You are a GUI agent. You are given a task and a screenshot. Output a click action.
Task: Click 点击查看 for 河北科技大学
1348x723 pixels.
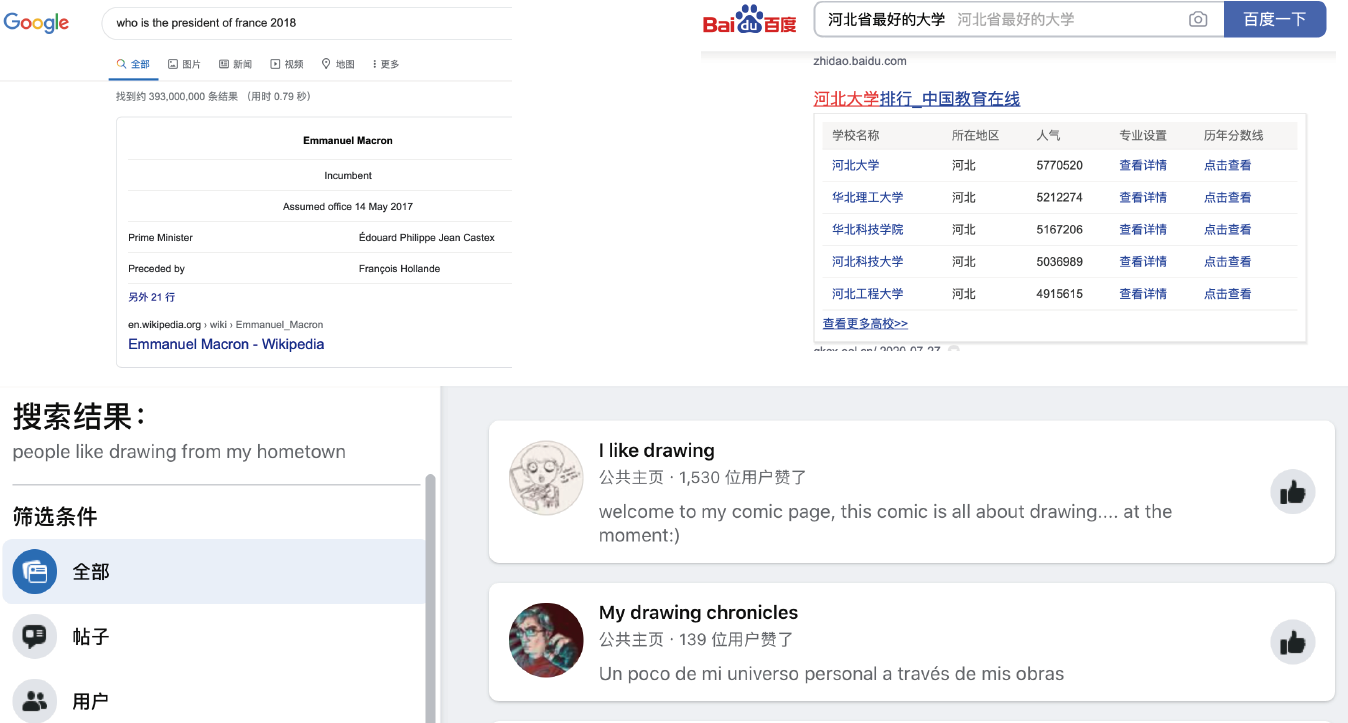1228,261
